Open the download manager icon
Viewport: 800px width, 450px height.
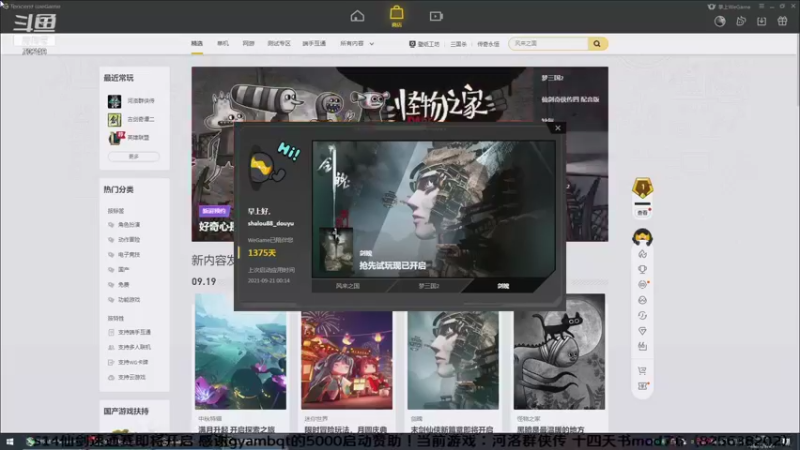pos(761,21)
